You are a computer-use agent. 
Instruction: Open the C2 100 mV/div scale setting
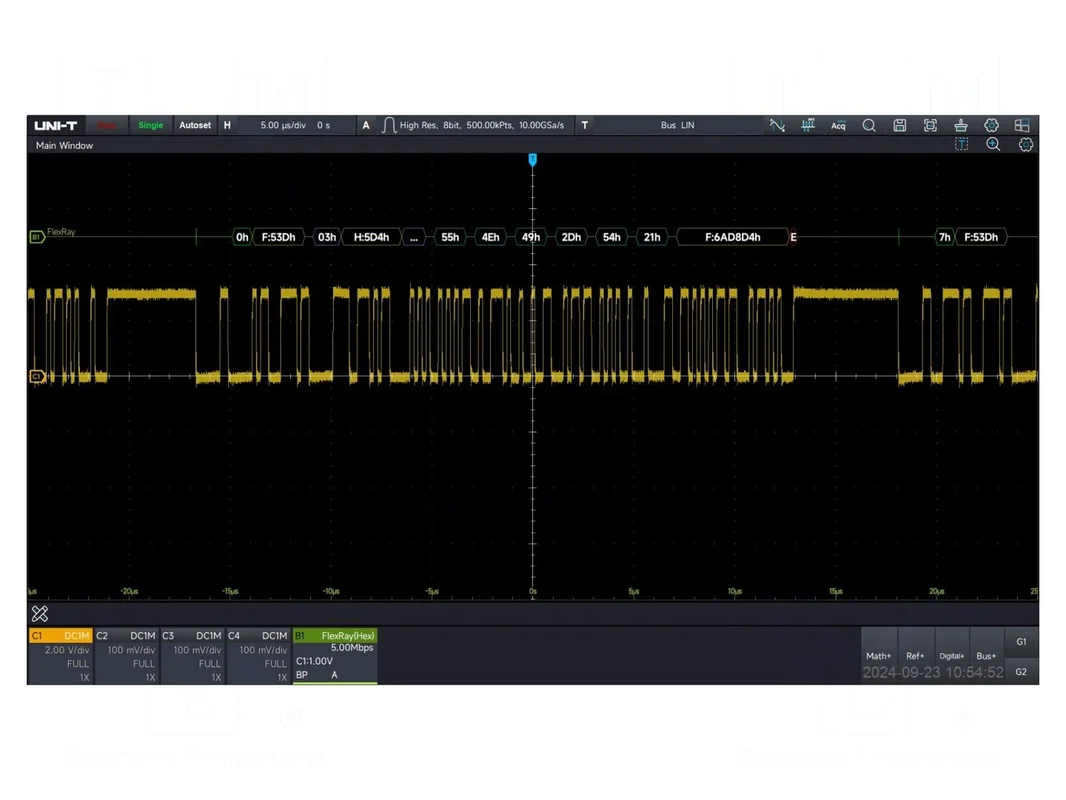[131, 650]
